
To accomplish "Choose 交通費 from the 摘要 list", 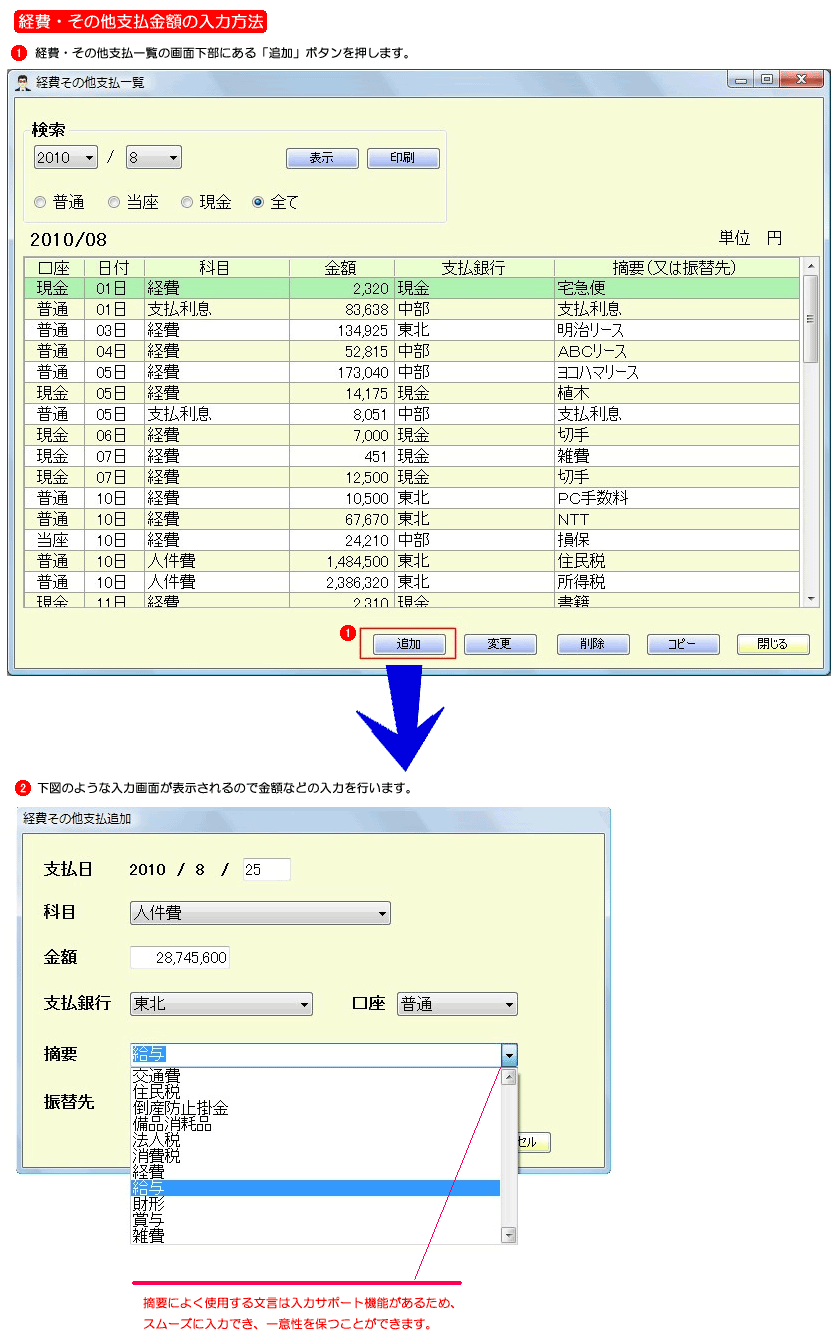I will pyautogui.click(x=315, y=1076).
